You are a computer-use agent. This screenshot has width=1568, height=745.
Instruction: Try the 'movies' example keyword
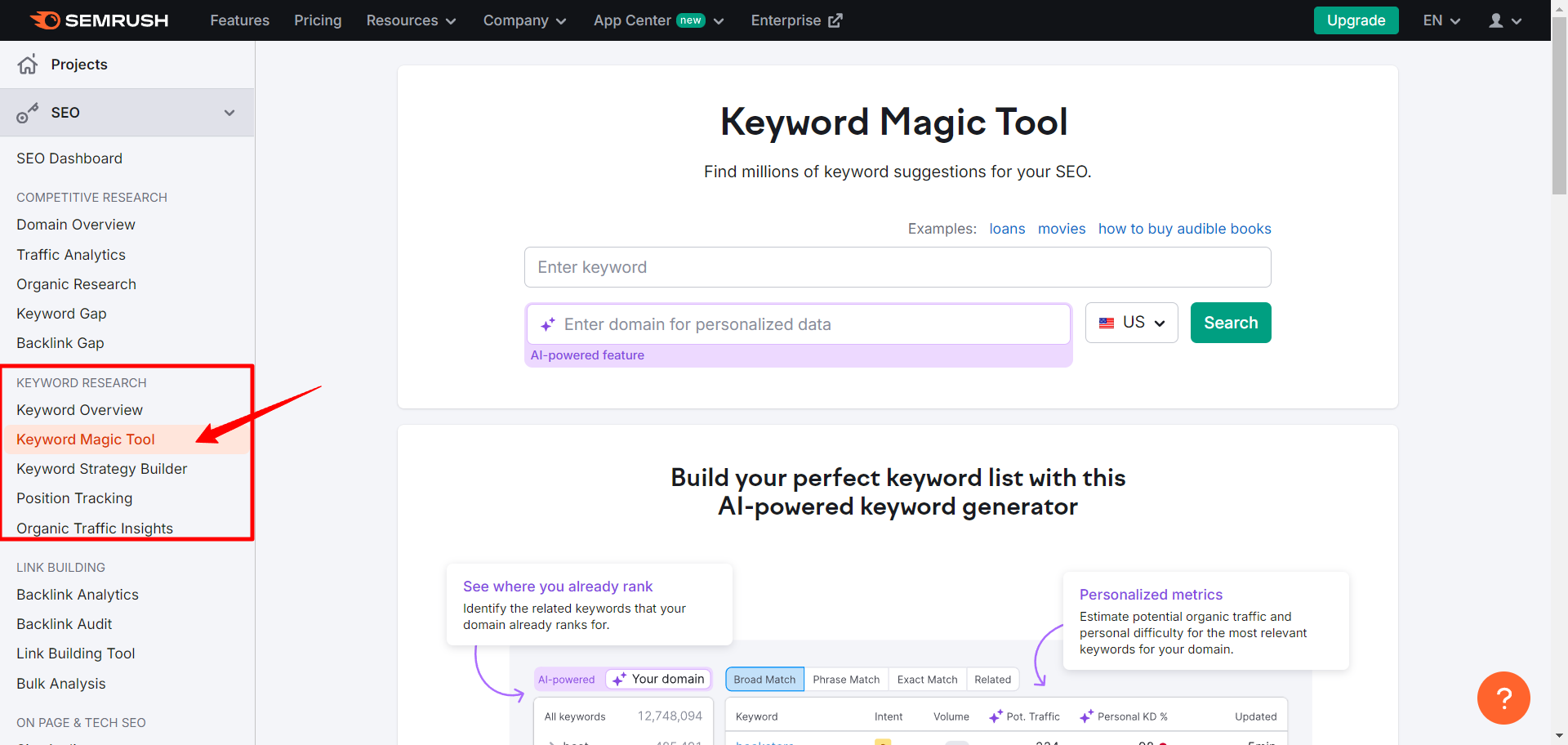point(1062,229)
